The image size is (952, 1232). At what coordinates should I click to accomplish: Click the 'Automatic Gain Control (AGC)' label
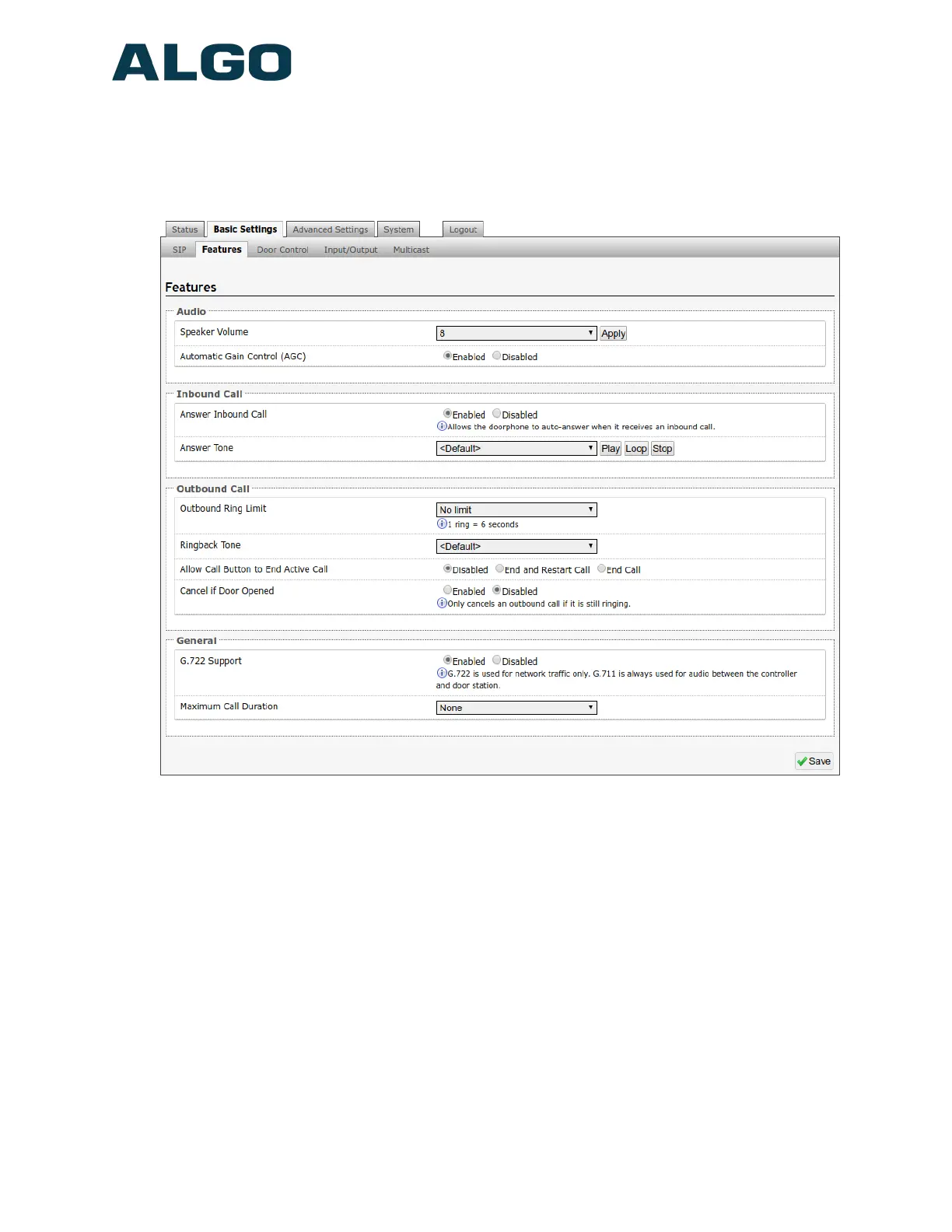tap(243, 356)
